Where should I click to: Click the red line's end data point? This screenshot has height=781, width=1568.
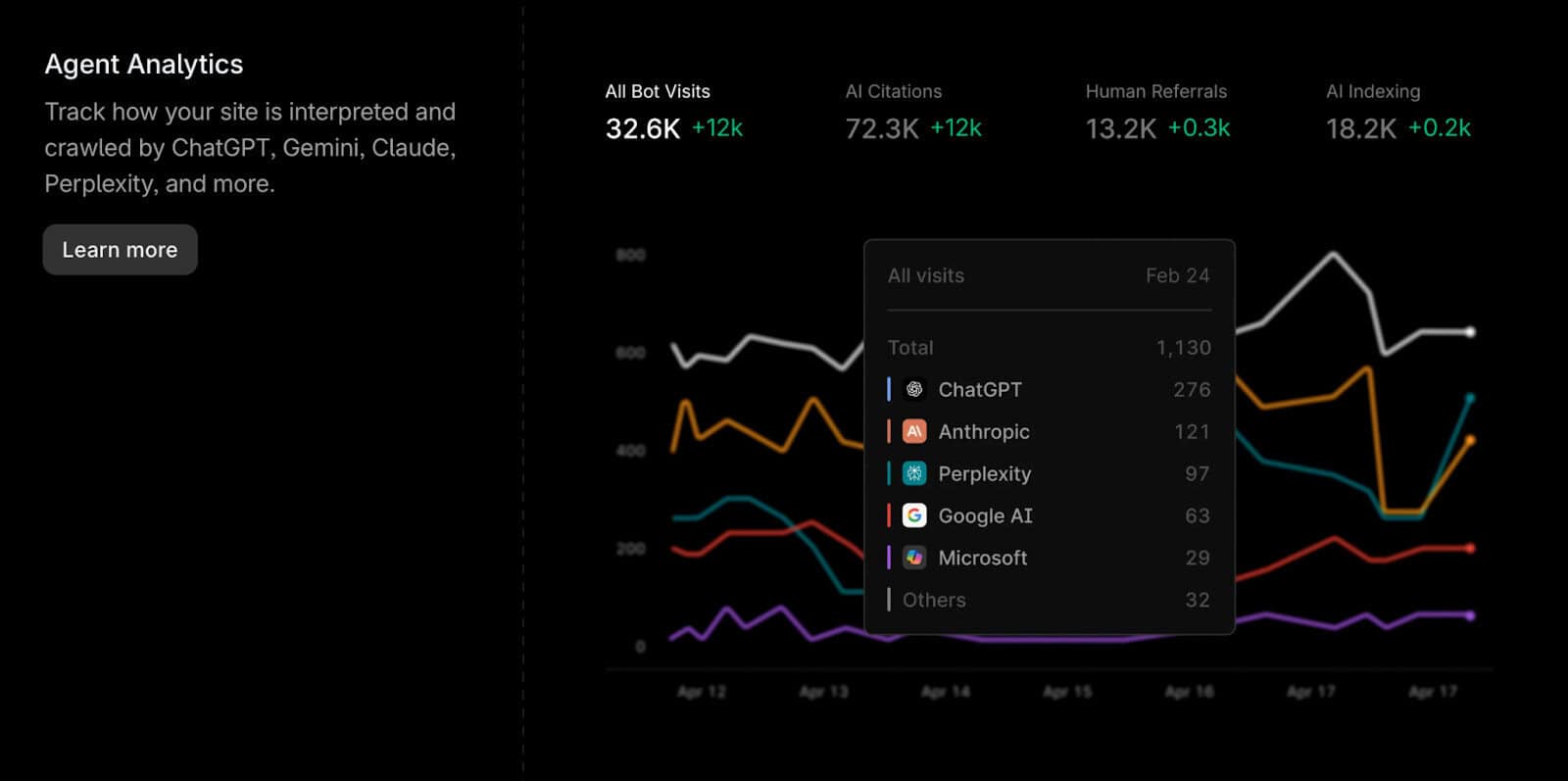click(1470, 548)
